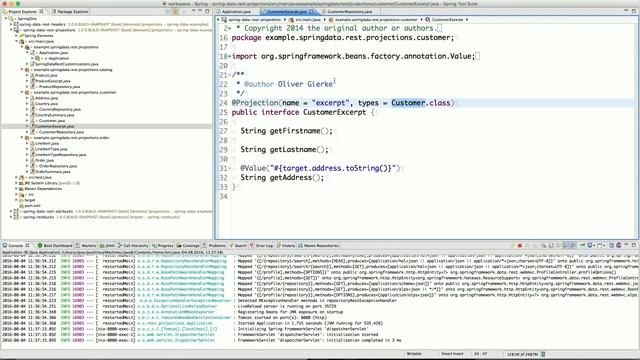Click the Link with Editor icon in Project Explorer

point(176,11)
